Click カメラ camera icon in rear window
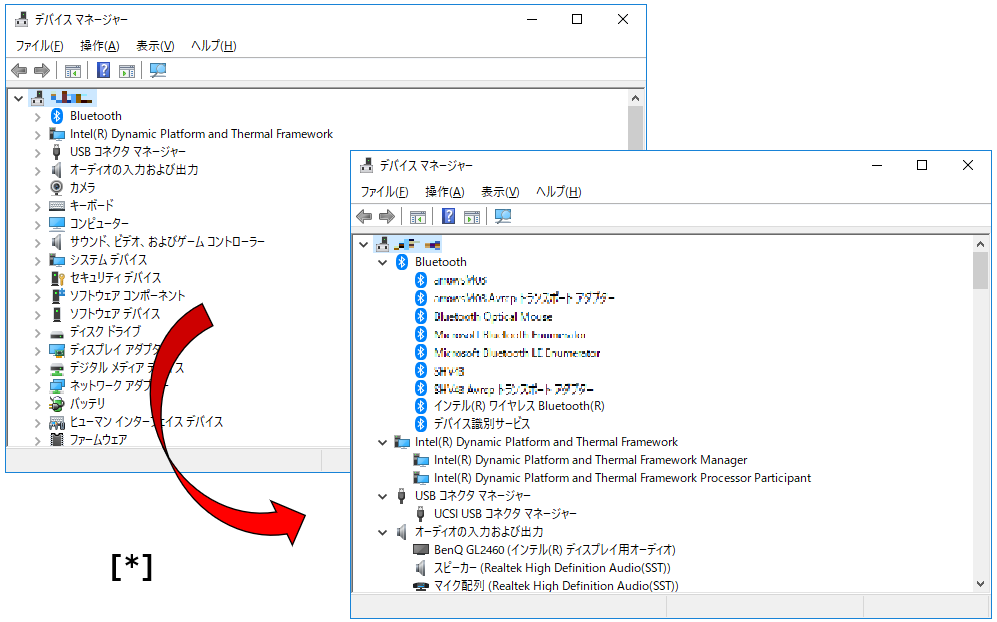Viewport: 997px width, 622px height. (x=57, y=188)
